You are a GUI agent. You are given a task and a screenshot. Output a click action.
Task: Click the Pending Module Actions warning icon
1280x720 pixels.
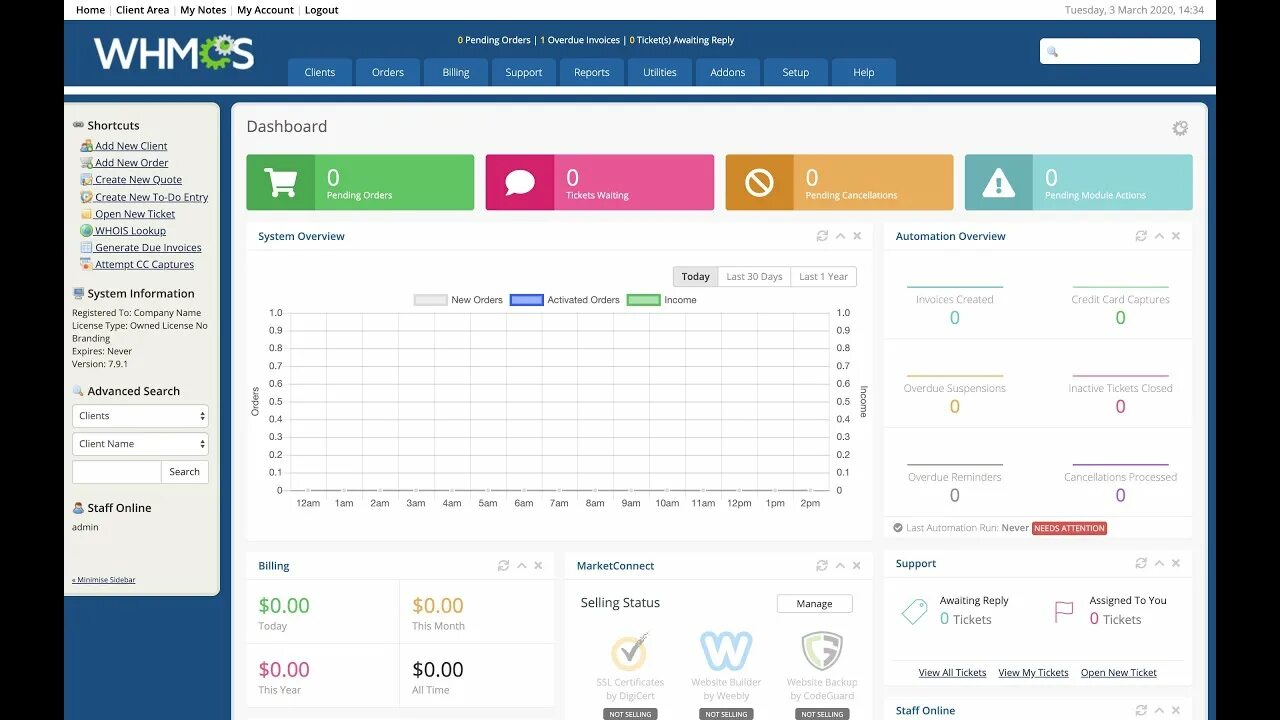[998, 182]
